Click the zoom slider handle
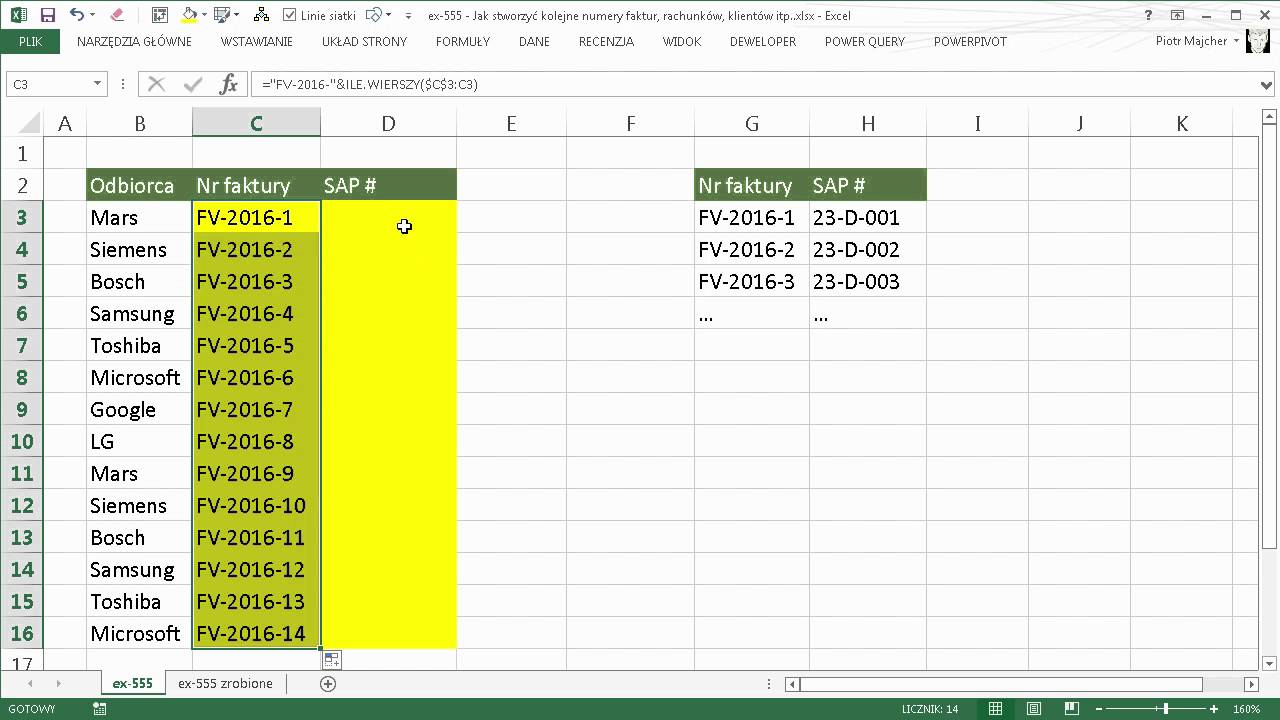The height and width of the screenshot is (720, 1280). pyautogui.click(x=1165, y=709)
